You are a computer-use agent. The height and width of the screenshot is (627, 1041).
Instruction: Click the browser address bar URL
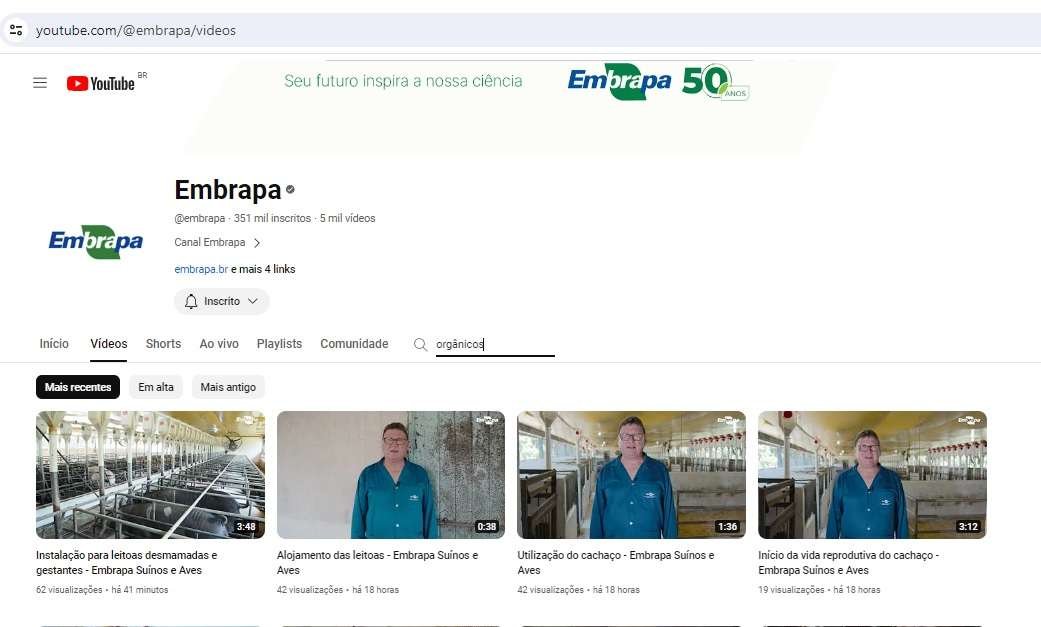[x=135, y=31]
